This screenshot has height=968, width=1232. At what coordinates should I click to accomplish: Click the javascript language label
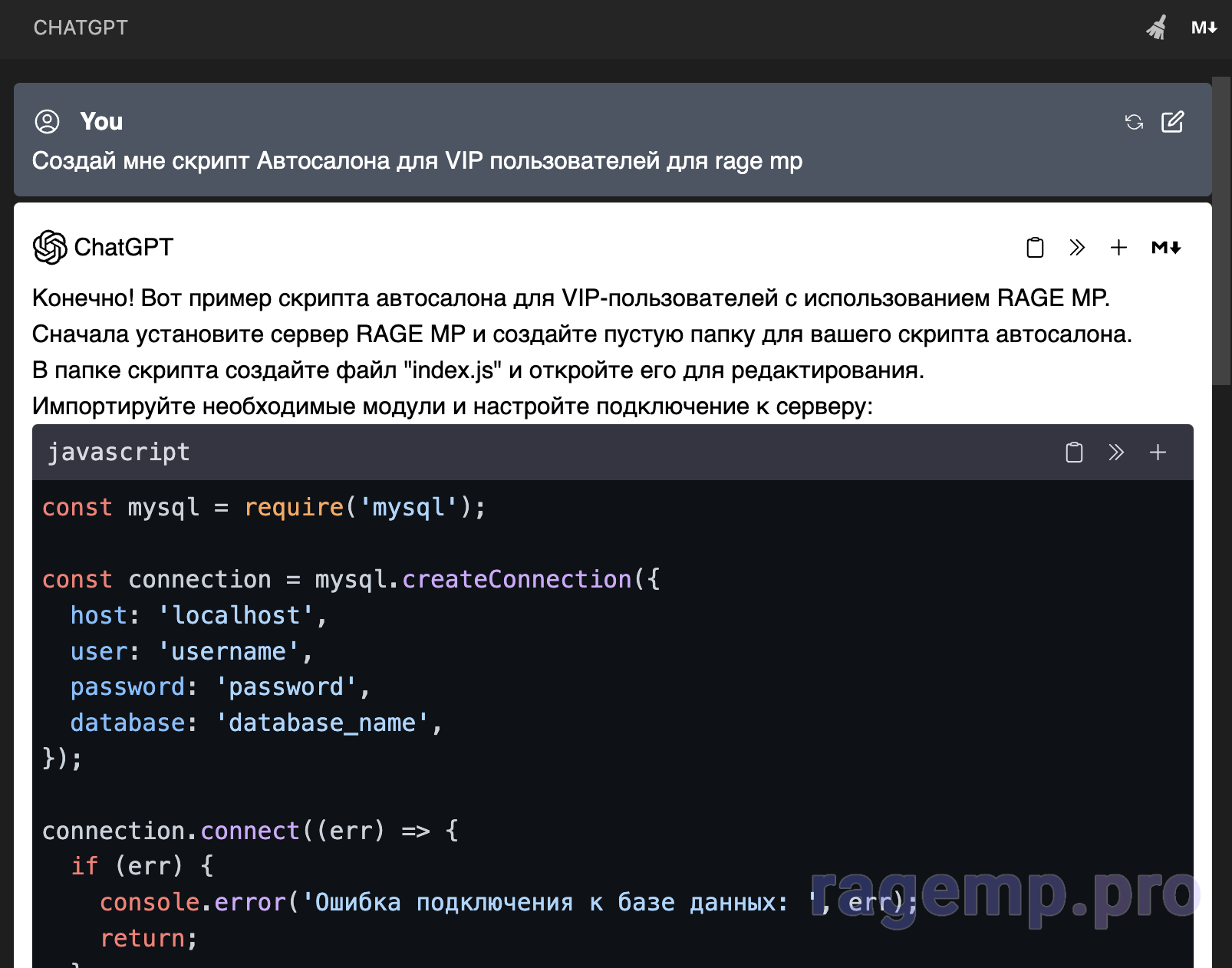click(119, 453)
